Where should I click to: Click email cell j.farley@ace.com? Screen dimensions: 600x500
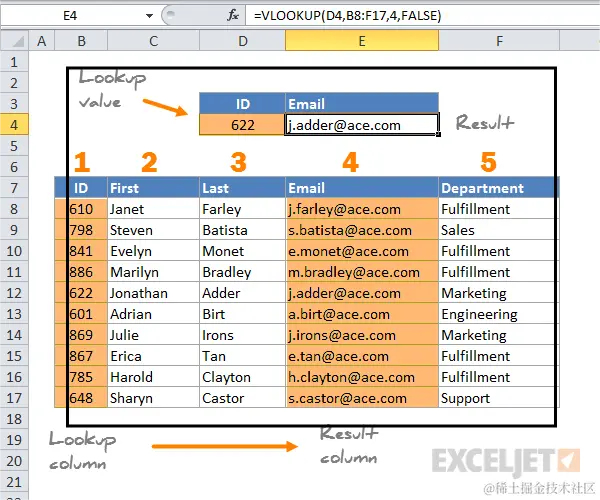click(362, 209)
